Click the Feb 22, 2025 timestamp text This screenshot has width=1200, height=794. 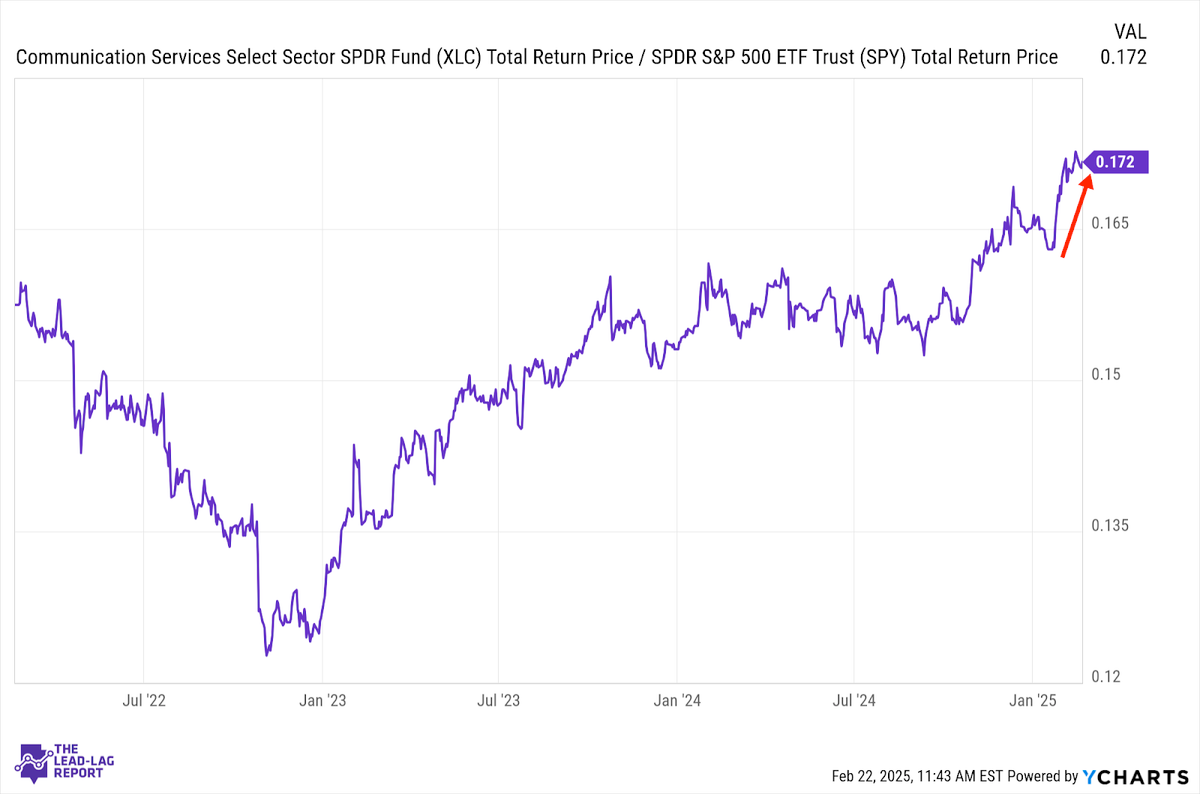(916, 776)
